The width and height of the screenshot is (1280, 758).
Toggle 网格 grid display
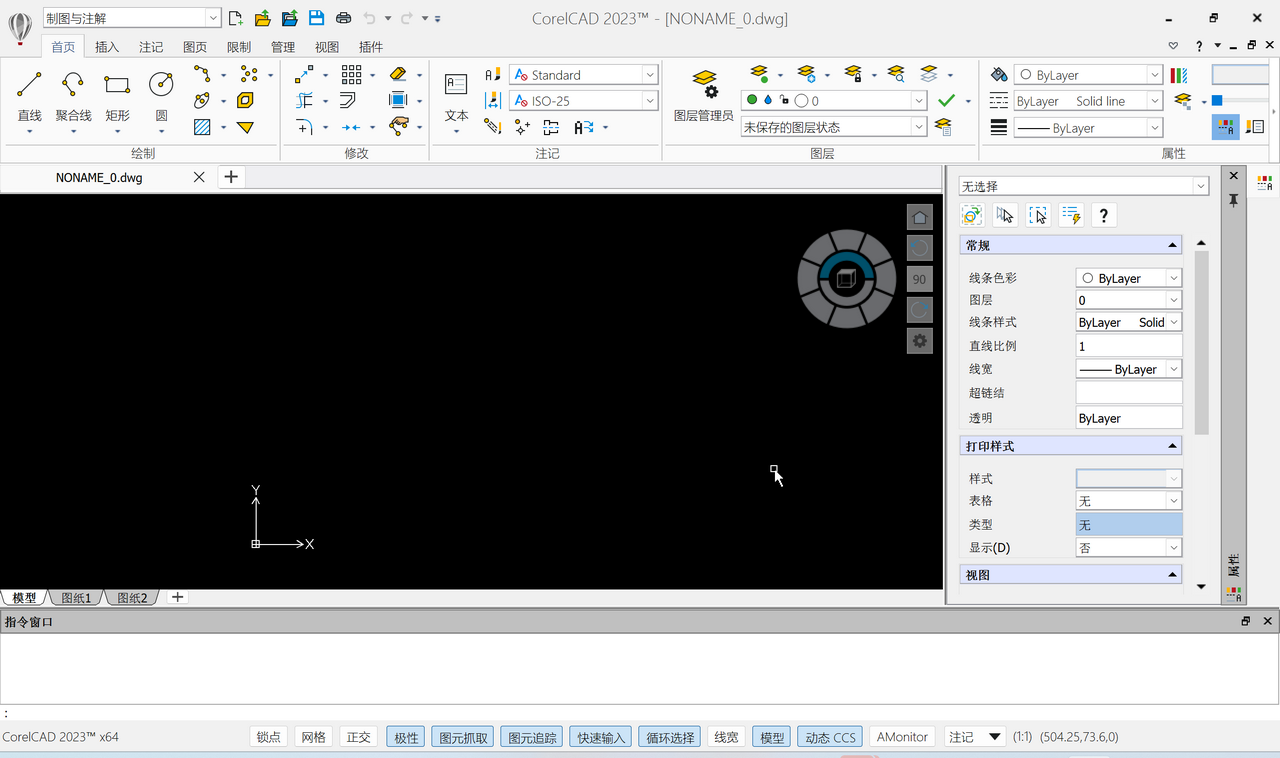click(x=314, y=737)
